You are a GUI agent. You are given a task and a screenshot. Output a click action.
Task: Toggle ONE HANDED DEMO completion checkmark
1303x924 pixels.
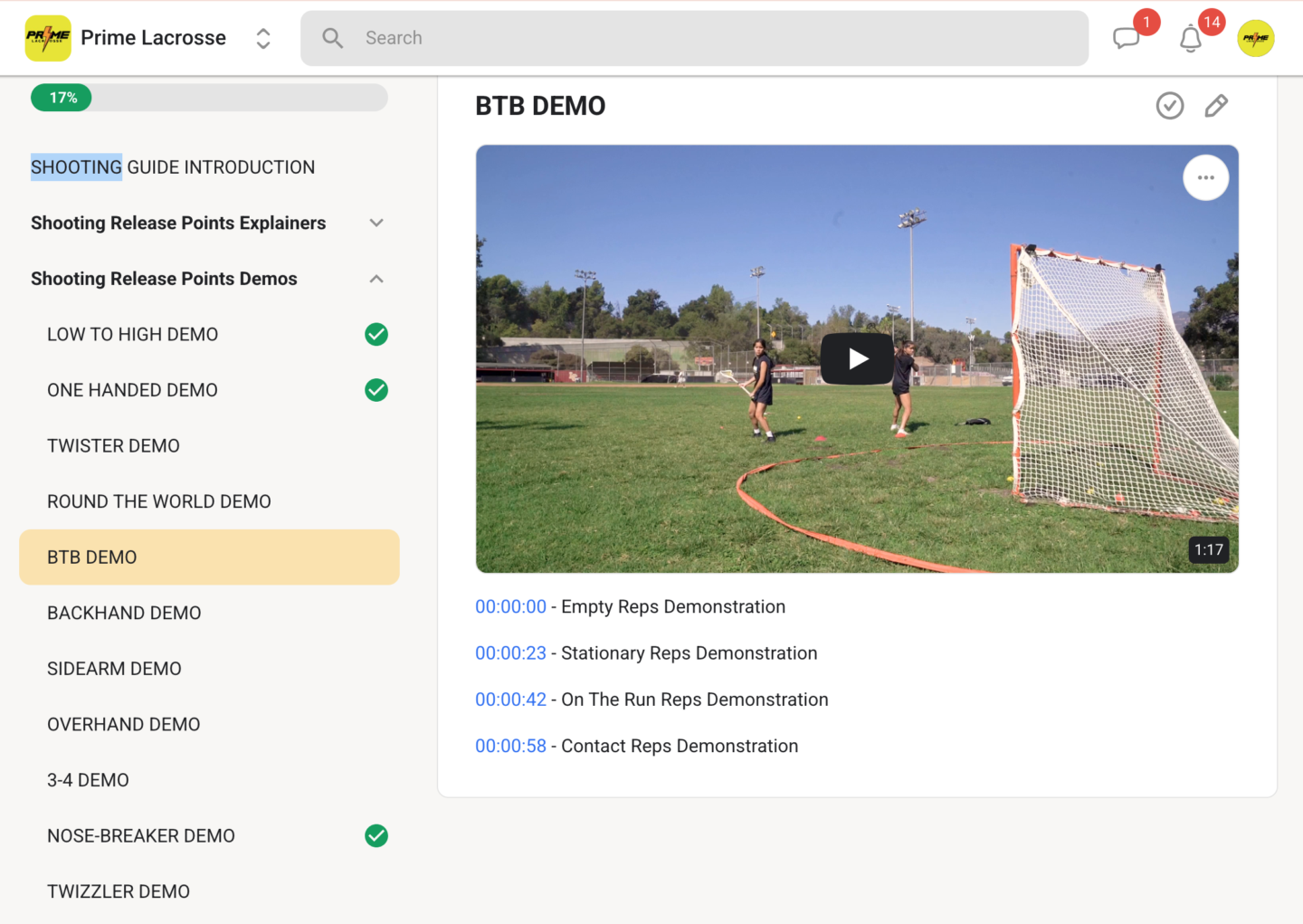[376, 390]
